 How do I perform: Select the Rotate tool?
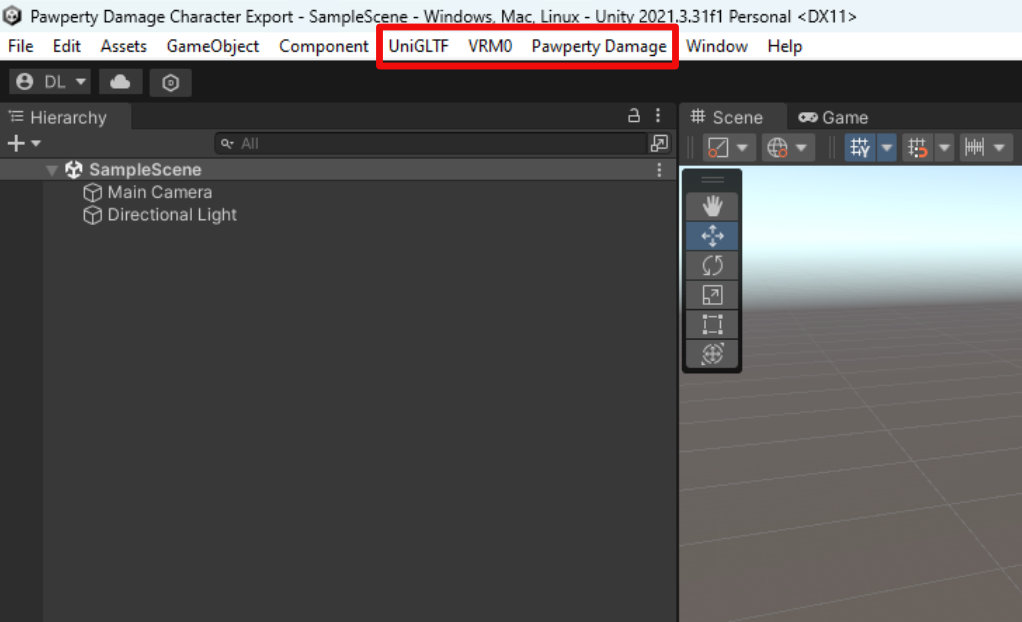coord(712,265)
